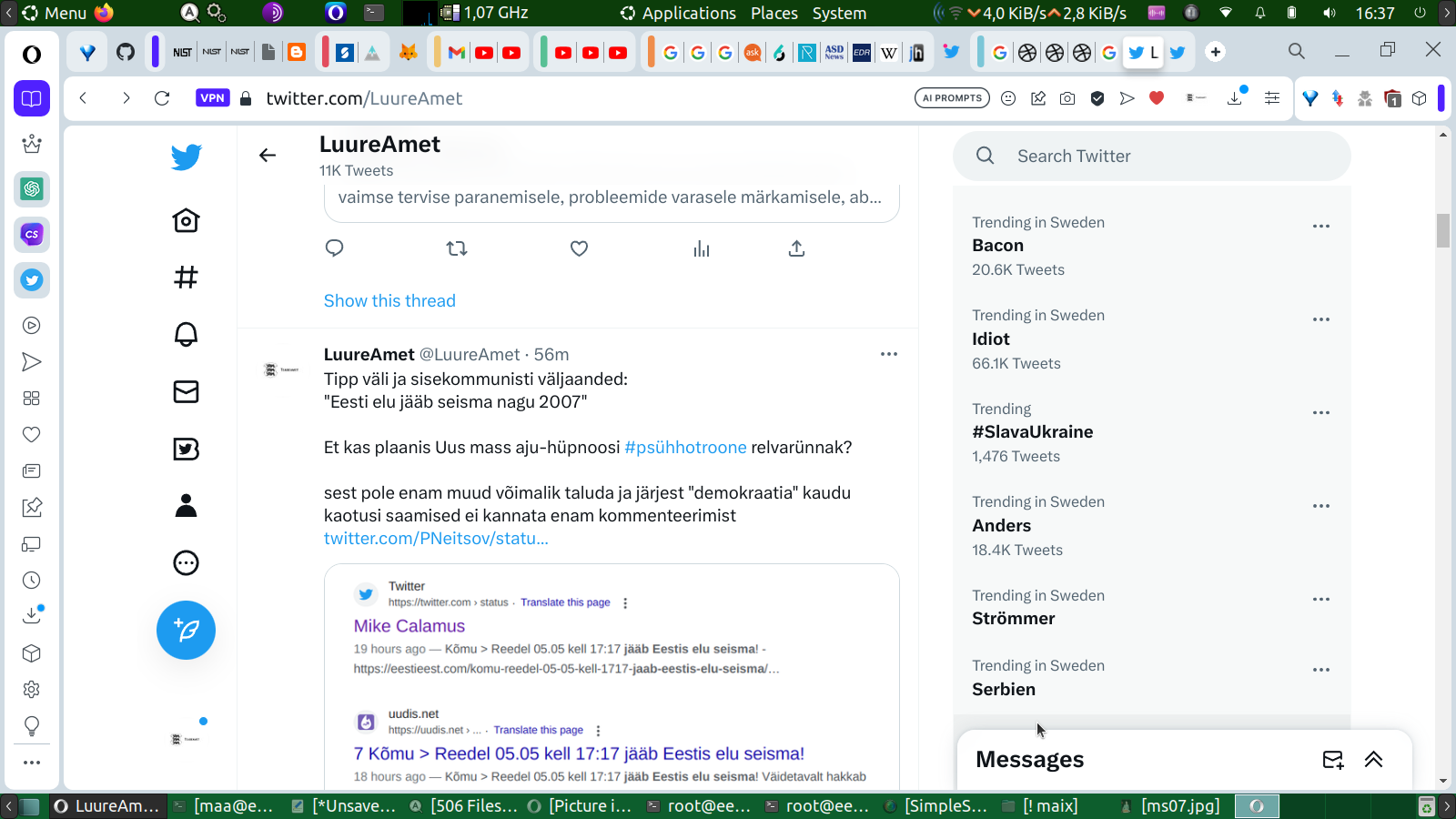1456x819 pixels.
Task: Switch to the Wikipedia tab
Action: [x=889, y=53]
